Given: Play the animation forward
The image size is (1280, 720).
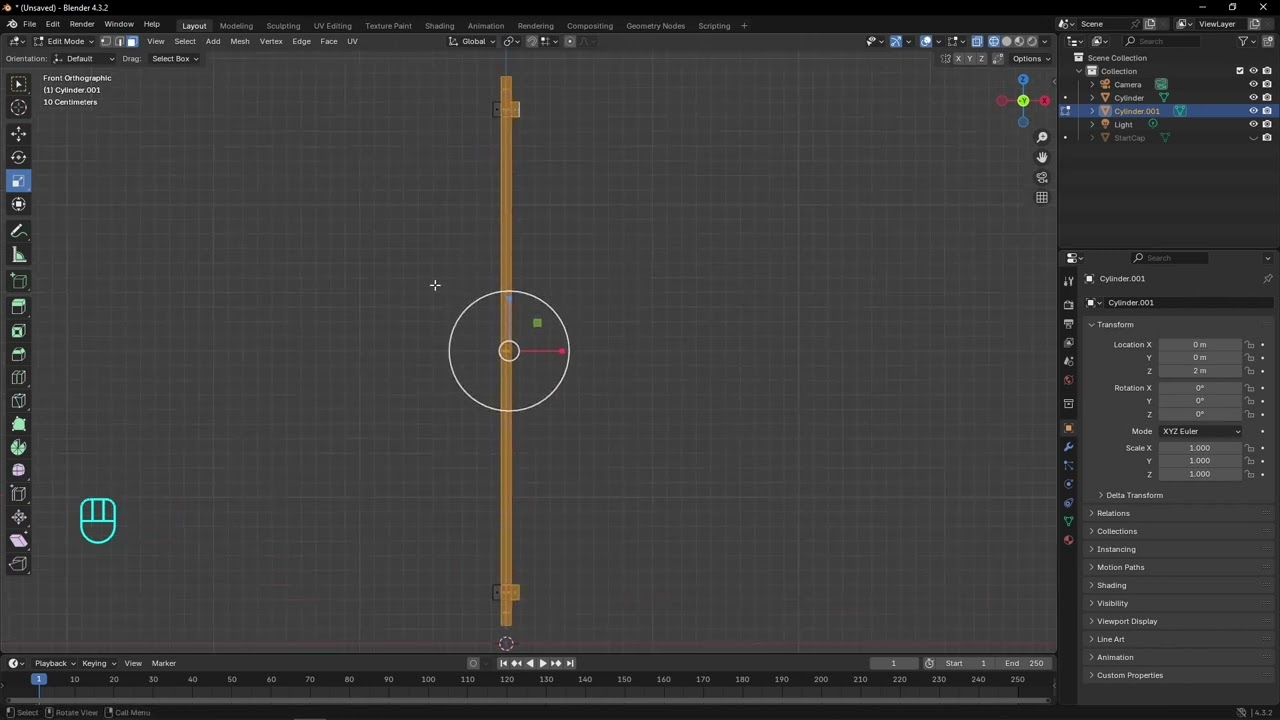Looking at the screenshot, I should coord(543,663).
